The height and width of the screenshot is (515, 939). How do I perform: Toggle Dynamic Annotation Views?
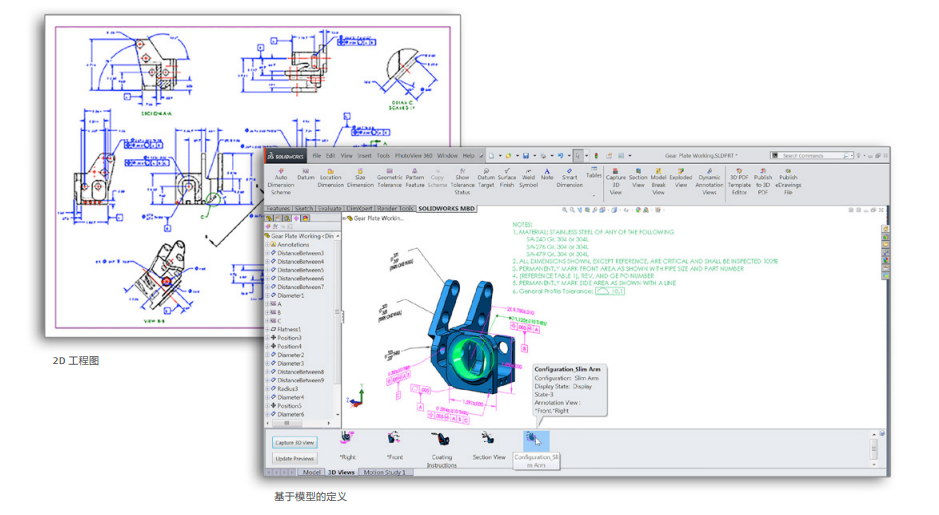tap(710, 179)
